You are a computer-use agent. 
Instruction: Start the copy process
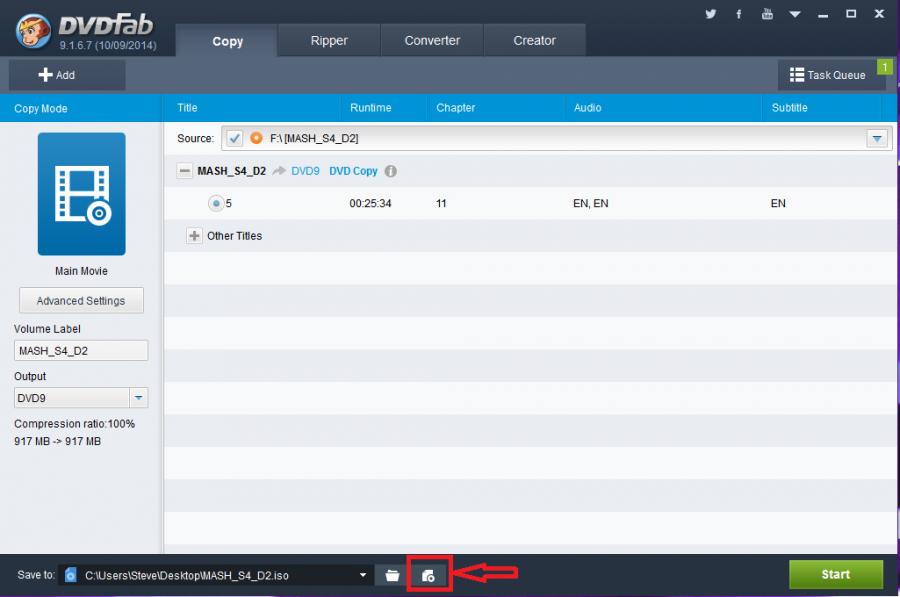(836, 575)
